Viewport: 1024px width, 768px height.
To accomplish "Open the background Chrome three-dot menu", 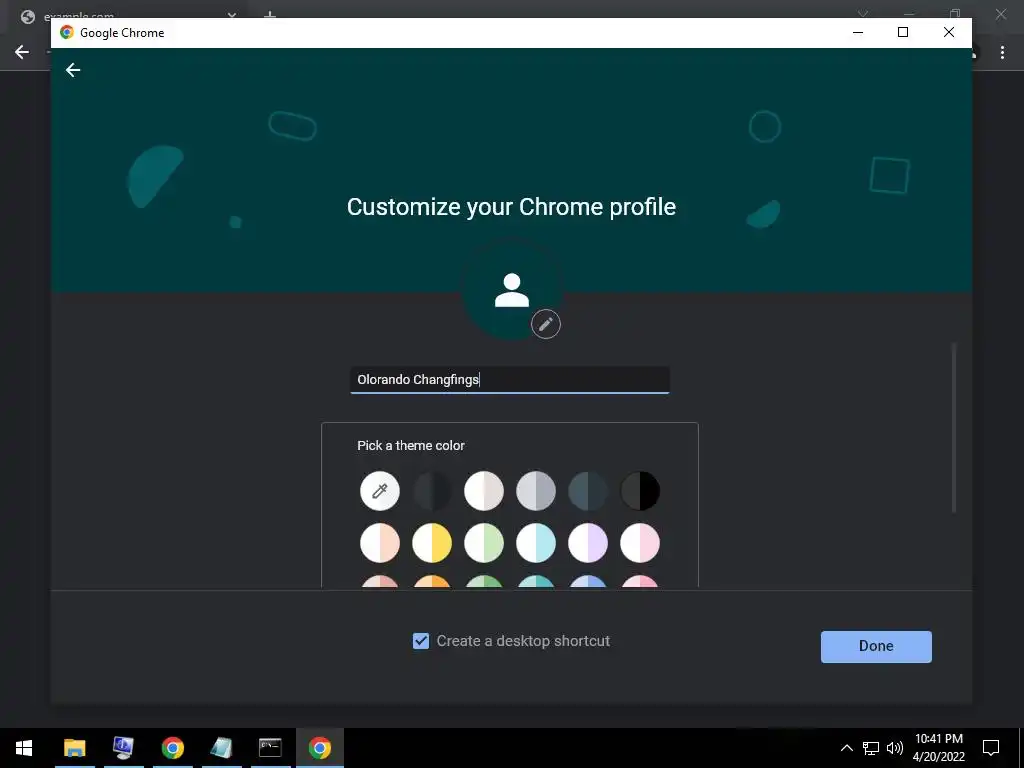I will 1002,53.
